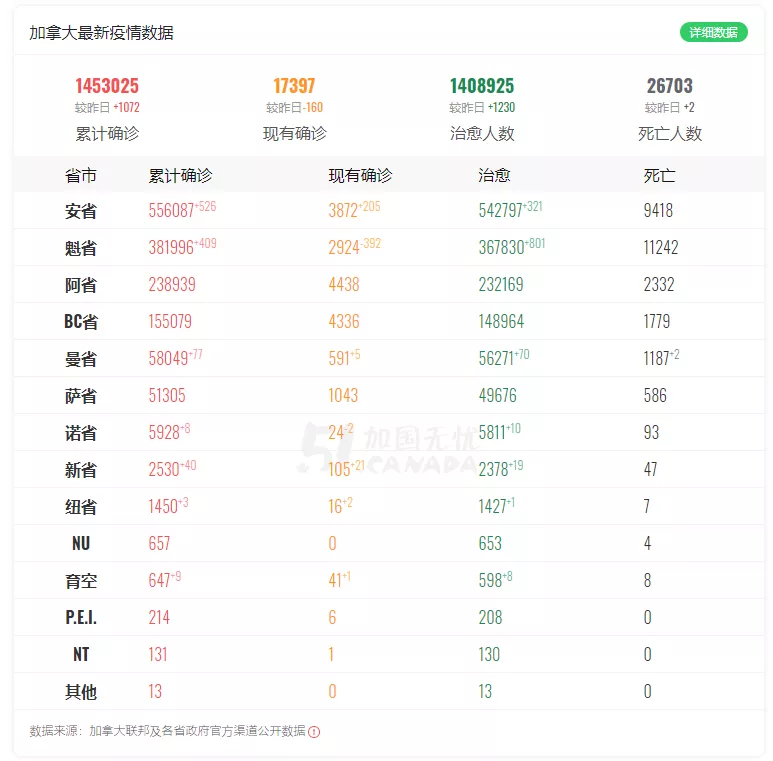Click the 治愈人数 summary label
Screen dimensions: 773x761
(482, 134)
